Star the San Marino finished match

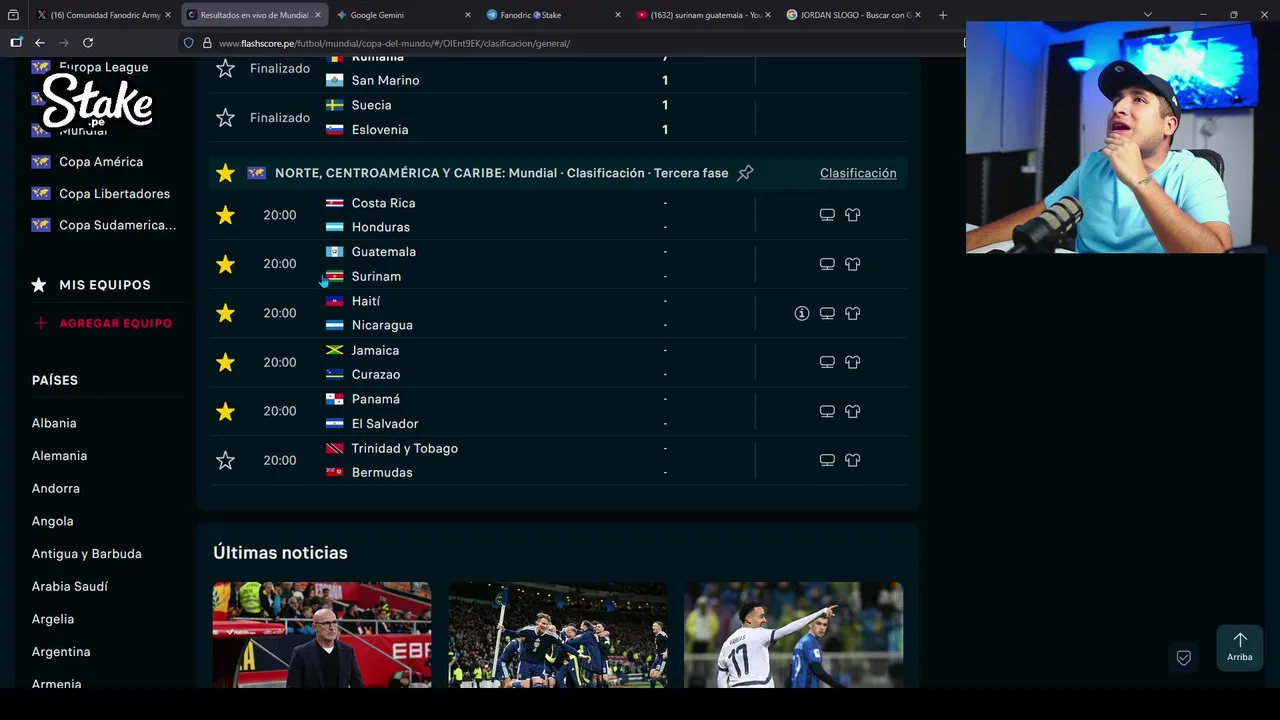click(225, 68)
